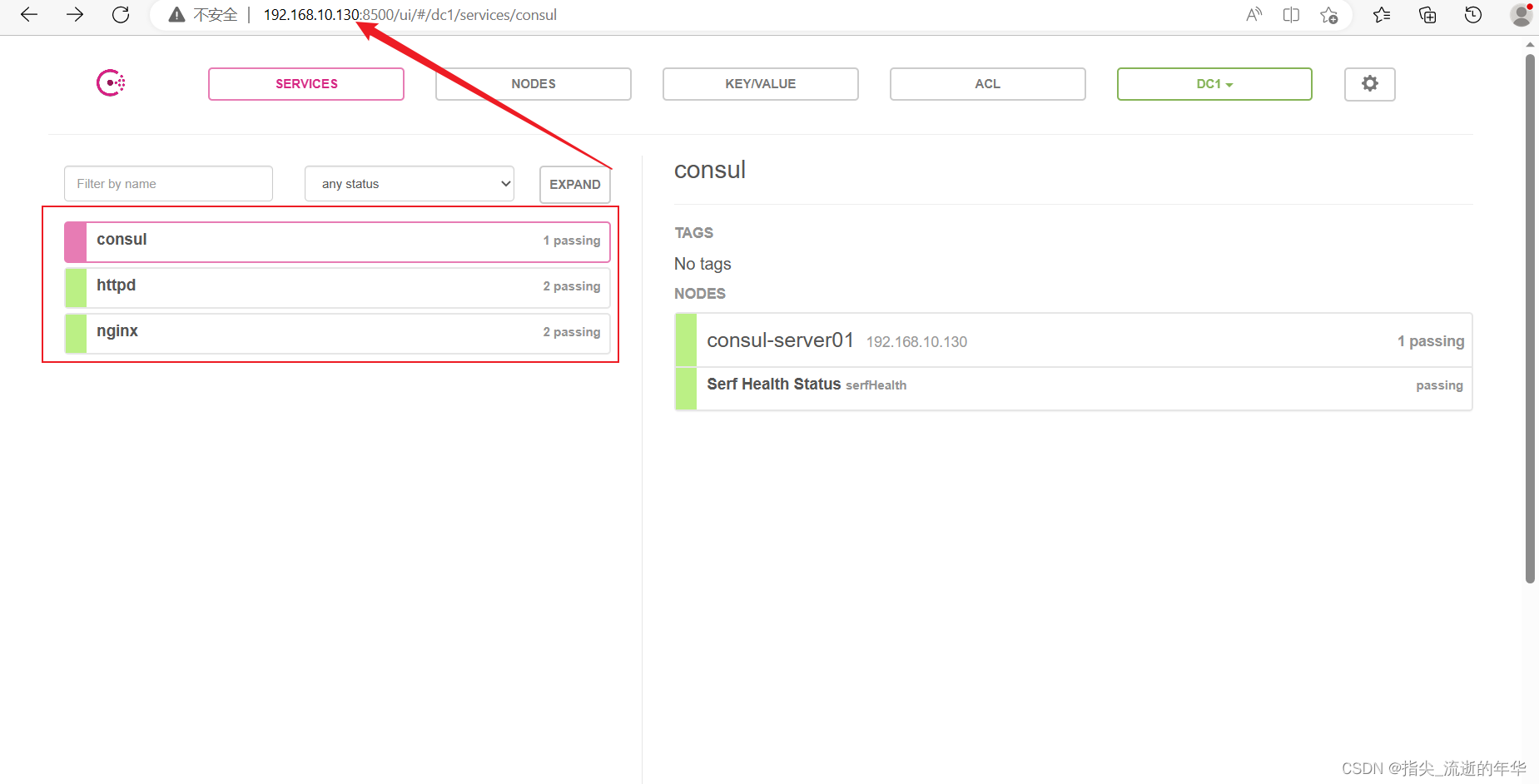Click the Consul logo icon

pos(111,83)
